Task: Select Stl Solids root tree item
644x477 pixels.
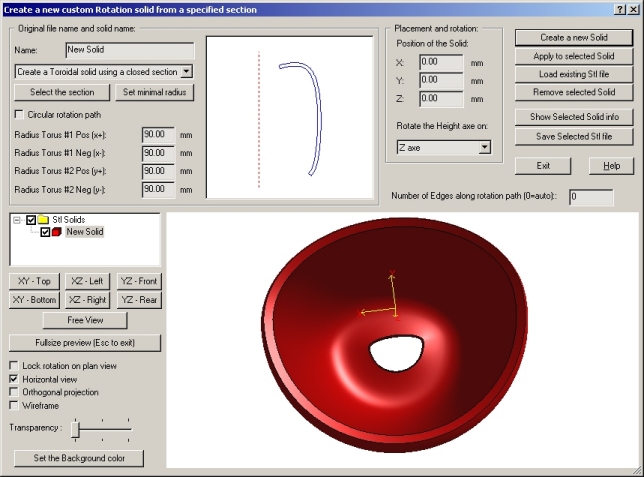Action: tap(69, 219)
